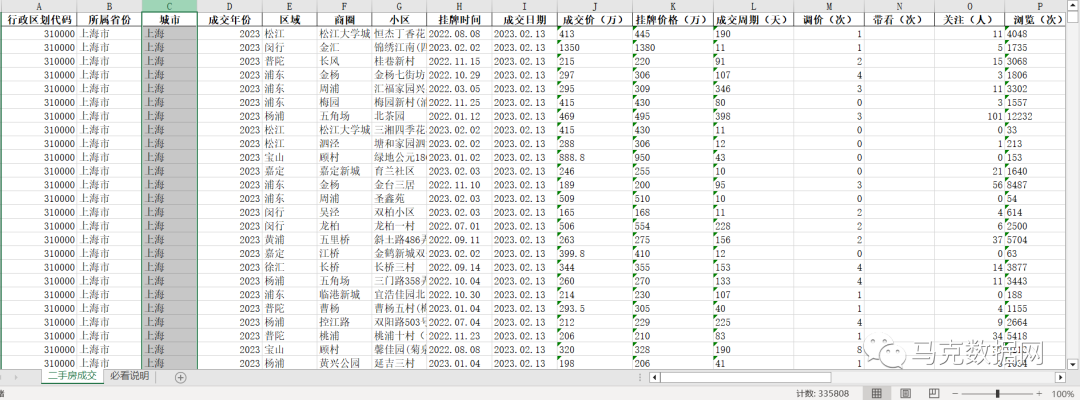Click horizontal scrollbar left arrow
This screenshot has width=1080, height=400.
coord(655,377)
